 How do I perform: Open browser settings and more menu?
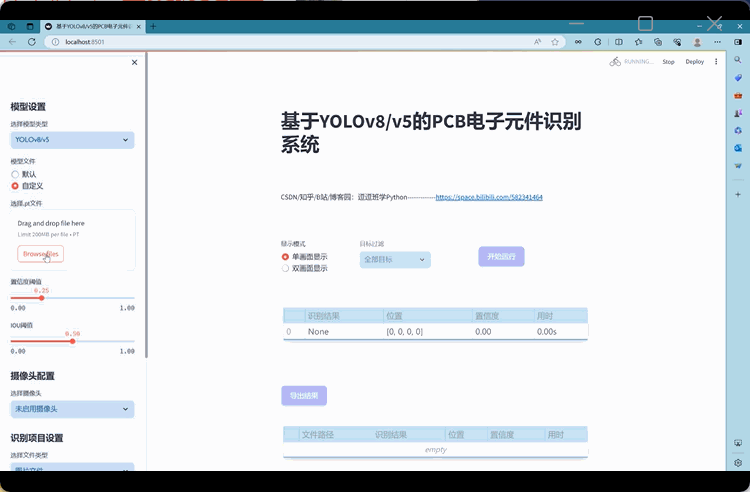pyautogui.click(x=717, y=42)
